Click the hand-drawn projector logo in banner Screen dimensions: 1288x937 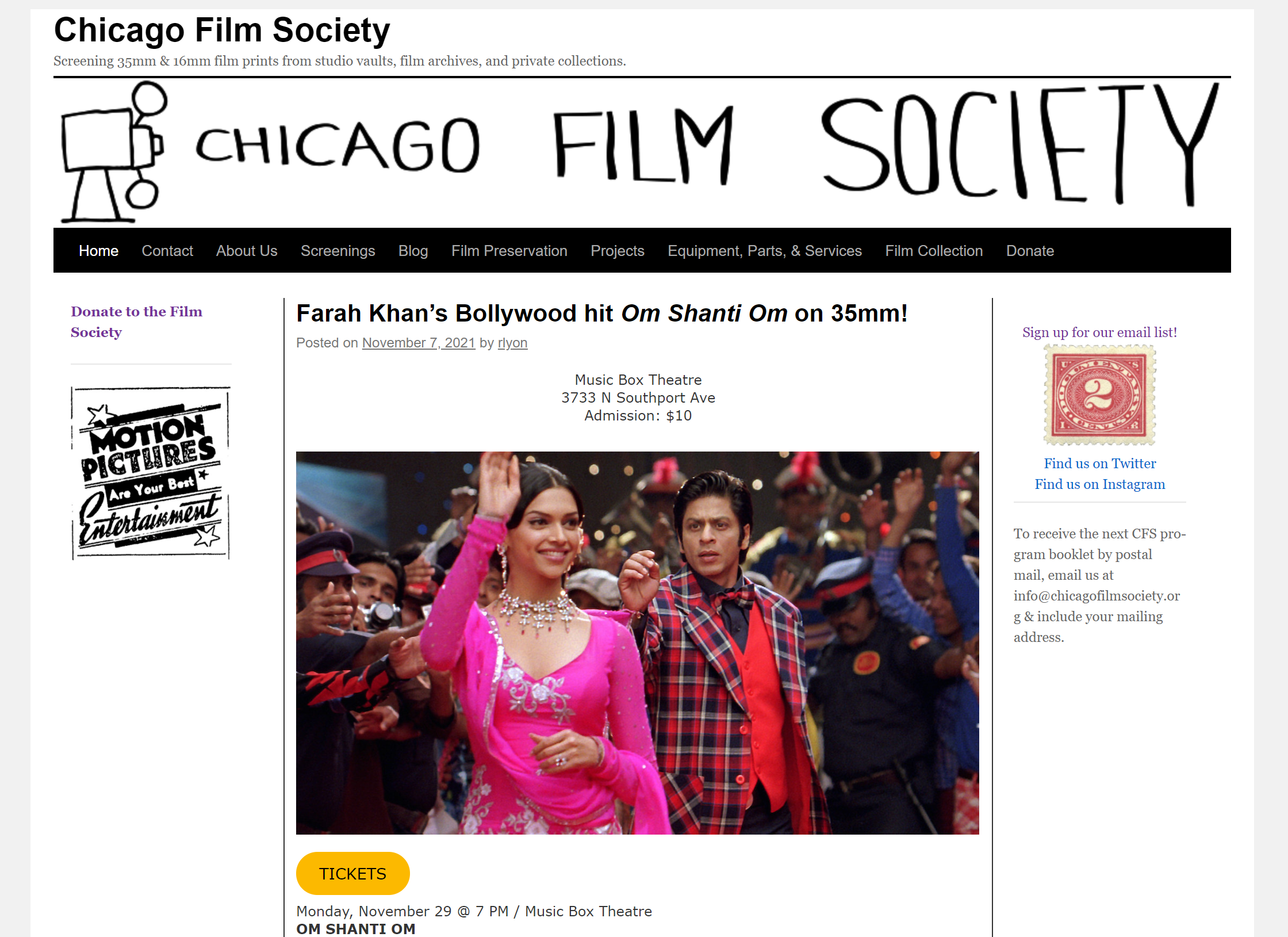(x=114, y=152)
